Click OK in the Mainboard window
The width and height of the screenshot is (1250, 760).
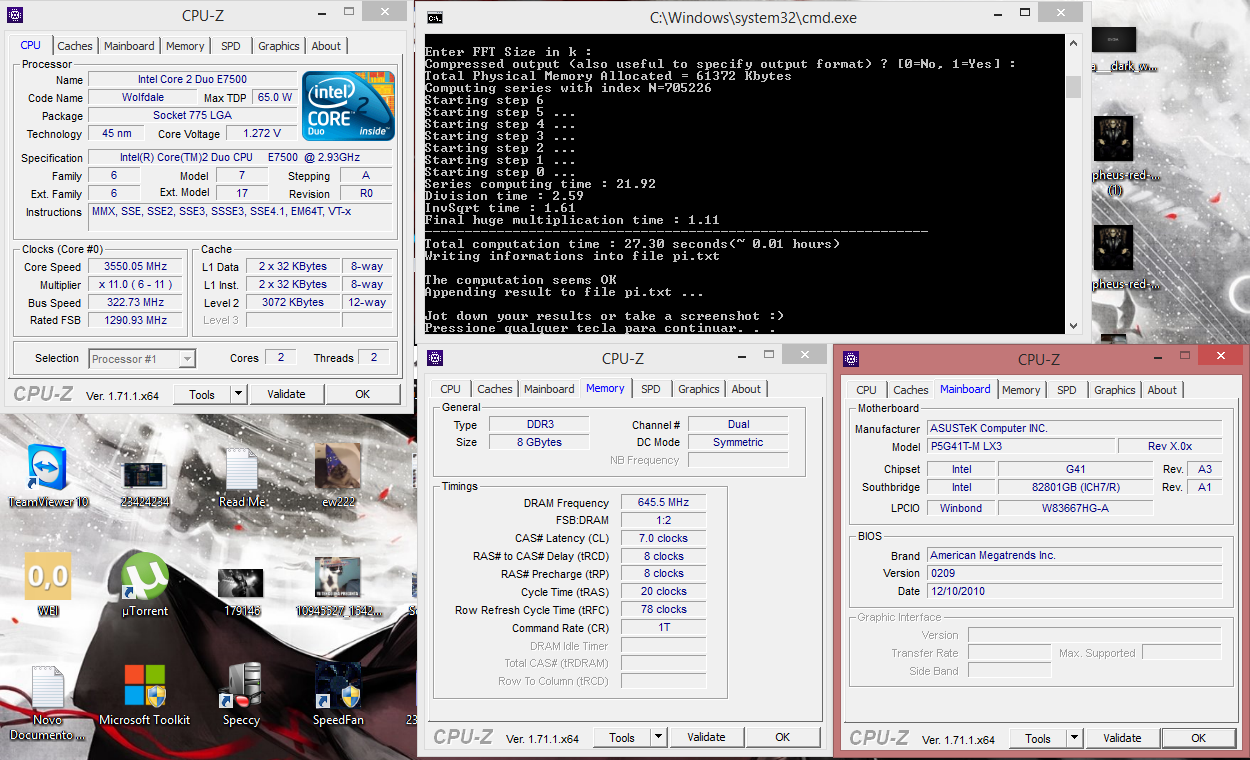click(1199, 738)
